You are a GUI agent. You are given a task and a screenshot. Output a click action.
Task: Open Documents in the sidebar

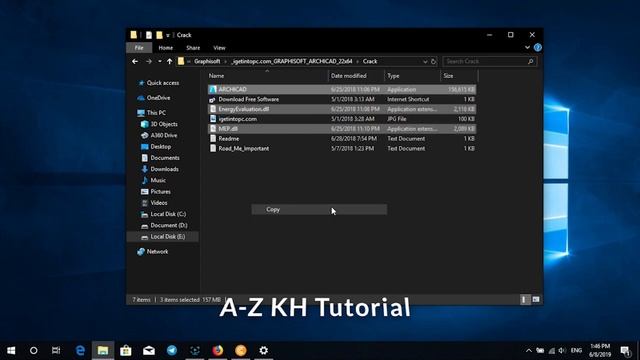pos(164,158)
